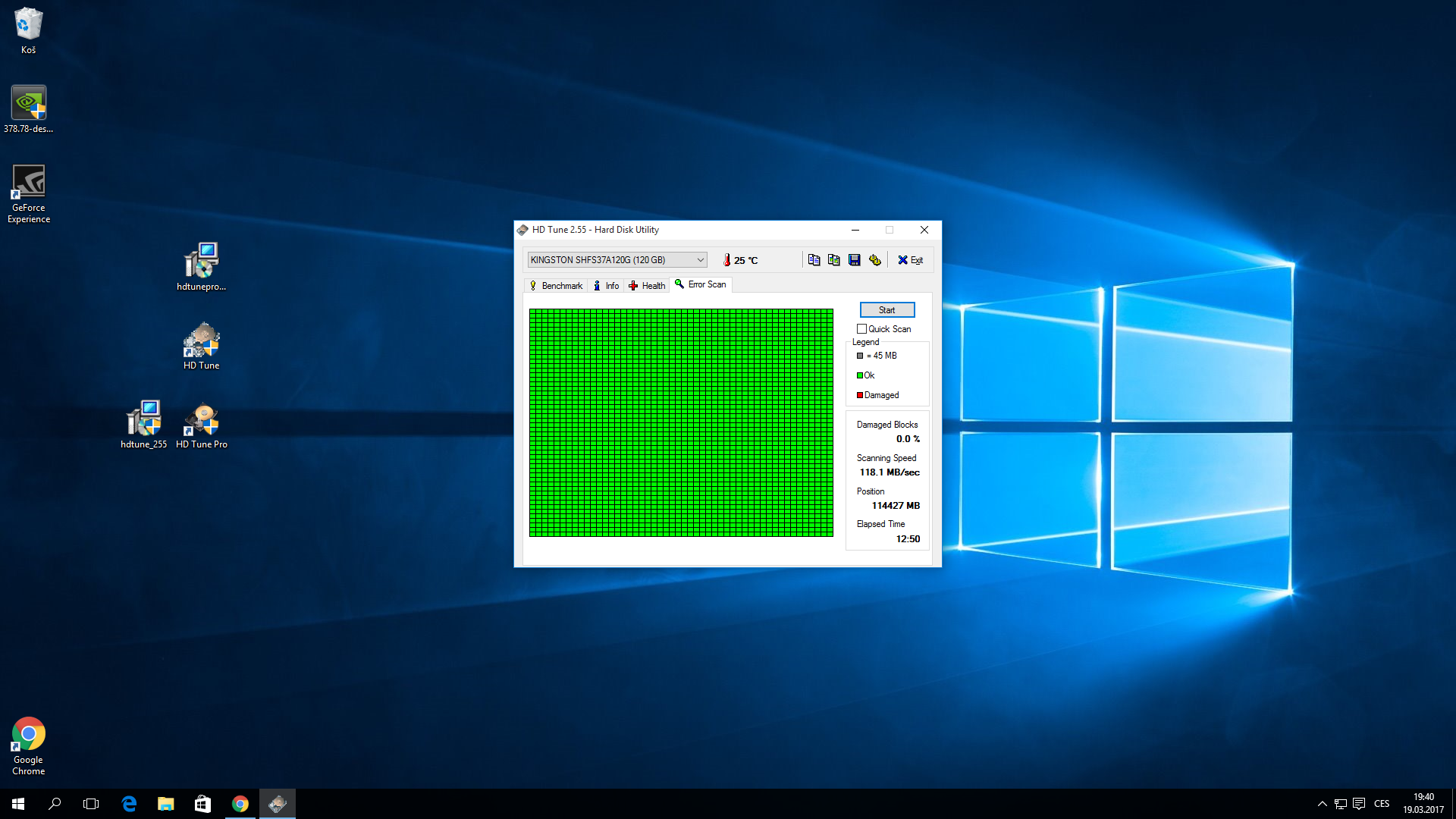Click the elapsed time 12:50 value
Screen dimensions: 1456x819
coord(908,539)
